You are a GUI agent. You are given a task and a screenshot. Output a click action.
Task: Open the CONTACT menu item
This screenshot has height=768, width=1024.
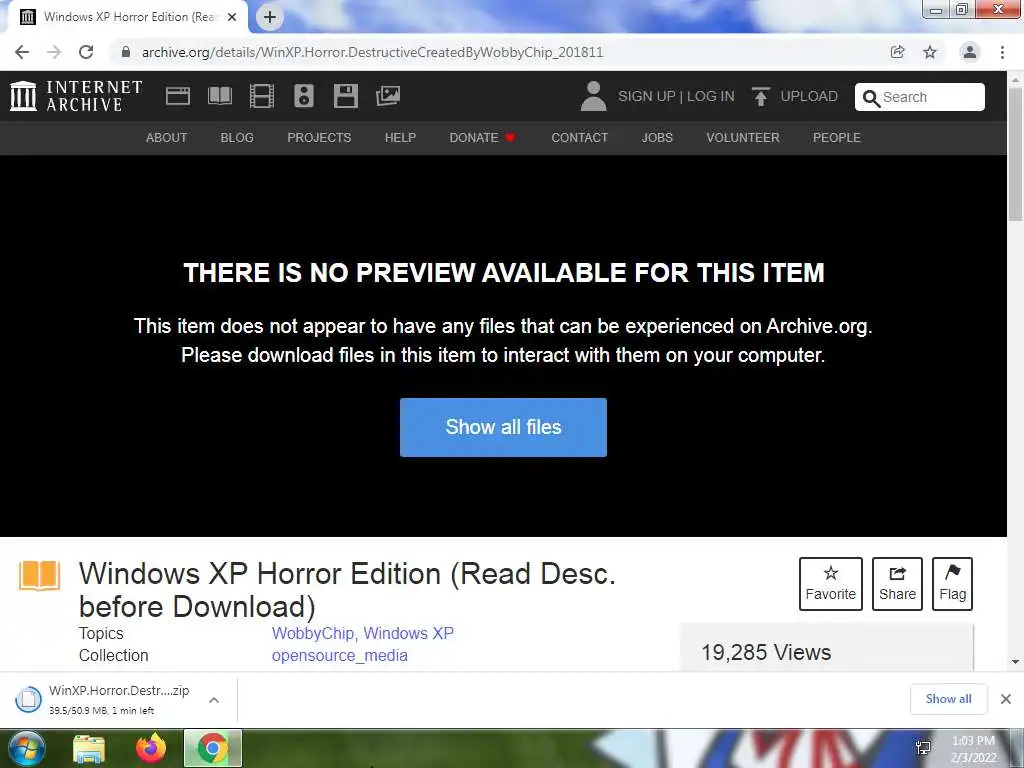[x=580, y=138]
